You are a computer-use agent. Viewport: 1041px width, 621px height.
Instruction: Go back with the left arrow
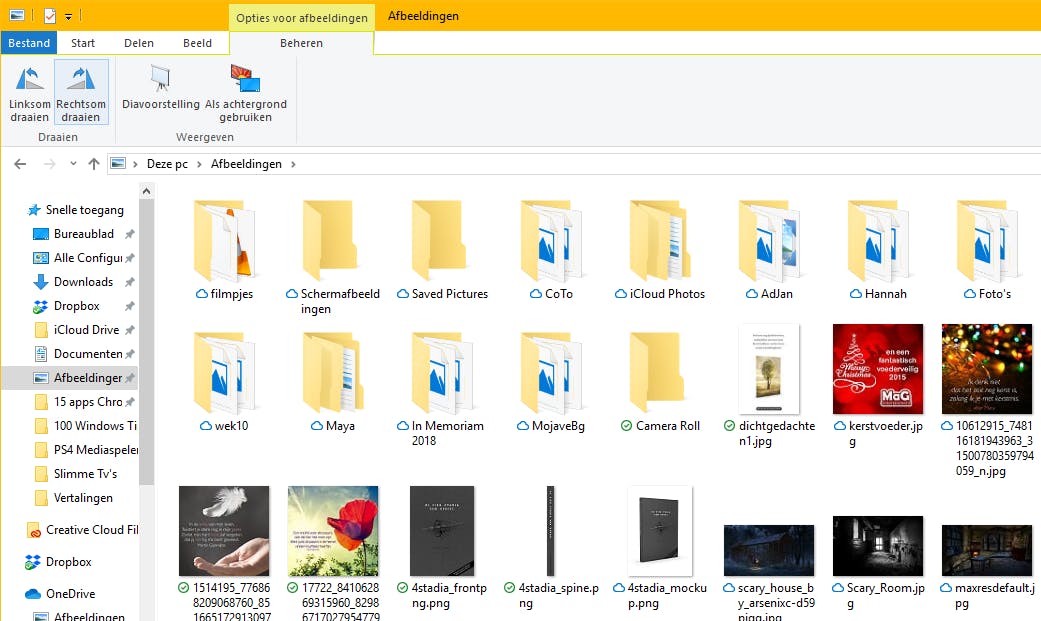coord(20,163)
